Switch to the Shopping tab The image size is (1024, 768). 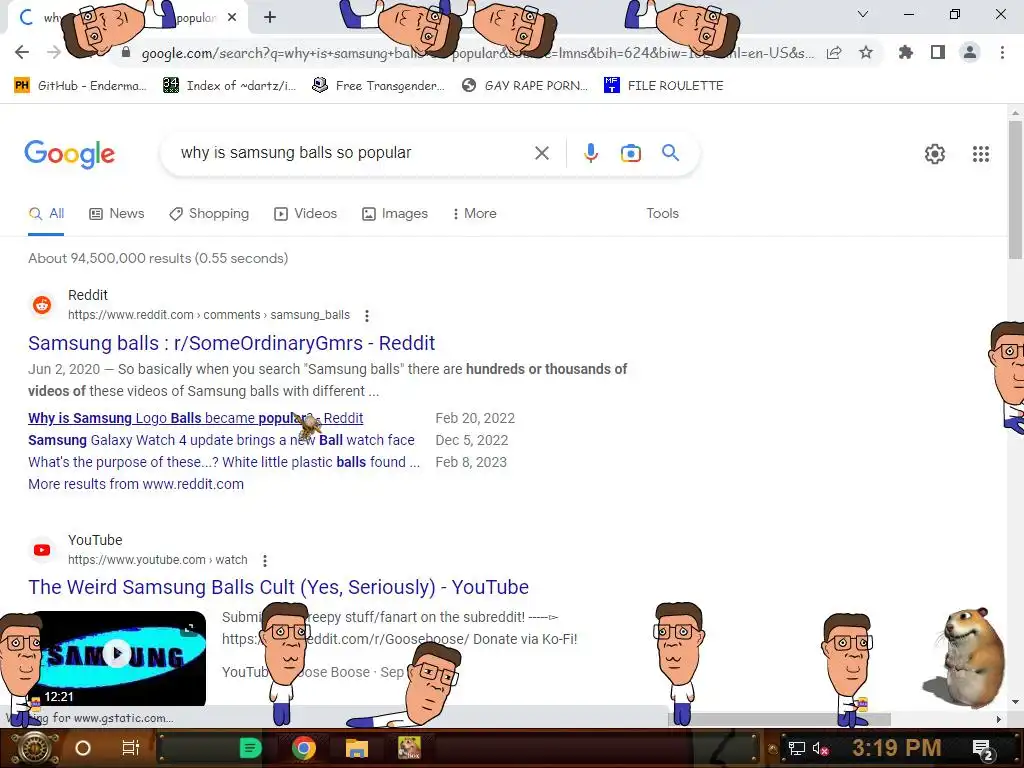[209, 214]
